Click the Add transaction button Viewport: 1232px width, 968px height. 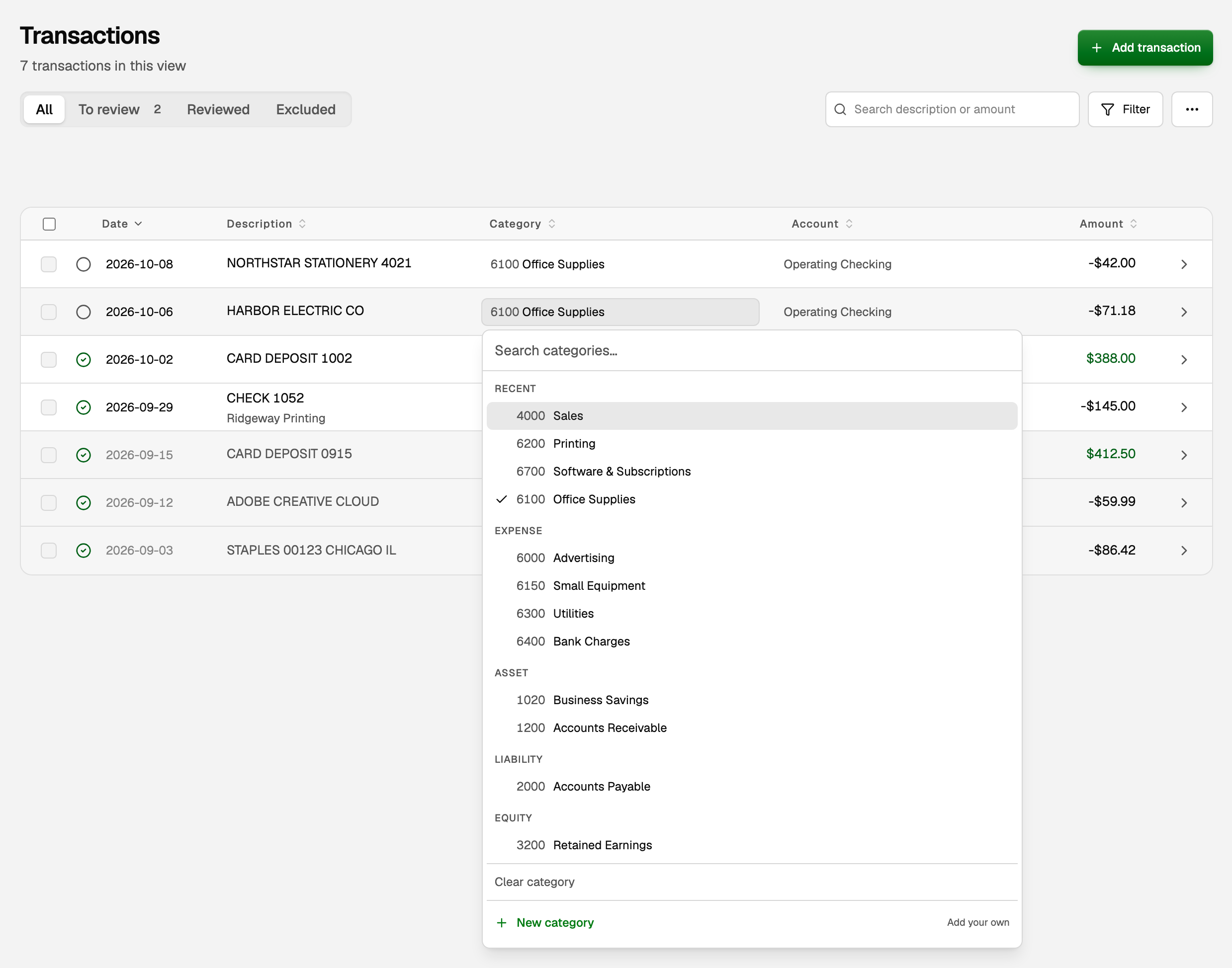coord(1144,48)
